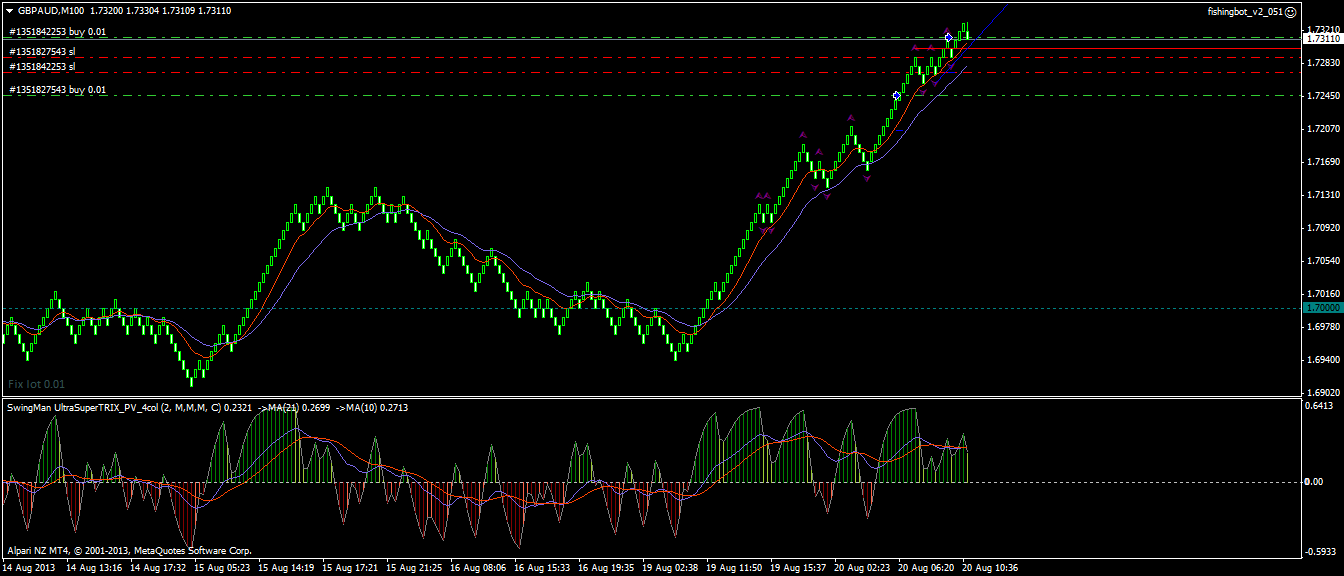Click the 15 Aug 14:19 time axis label
The height and width of the screenshot is (576, 1344).
tap(286, 567)
